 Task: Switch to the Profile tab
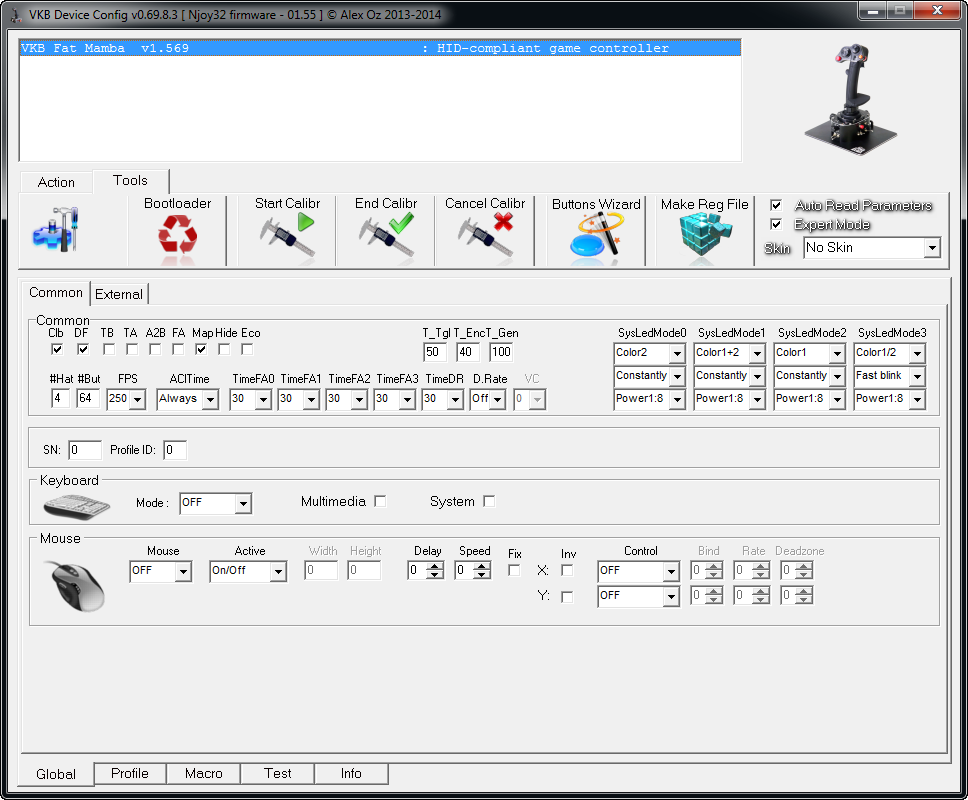(x=130, y=773)
